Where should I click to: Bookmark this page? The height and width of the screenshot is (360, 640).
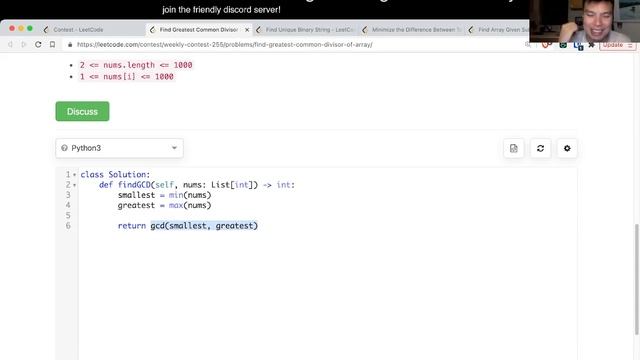[x=52, y=44]
